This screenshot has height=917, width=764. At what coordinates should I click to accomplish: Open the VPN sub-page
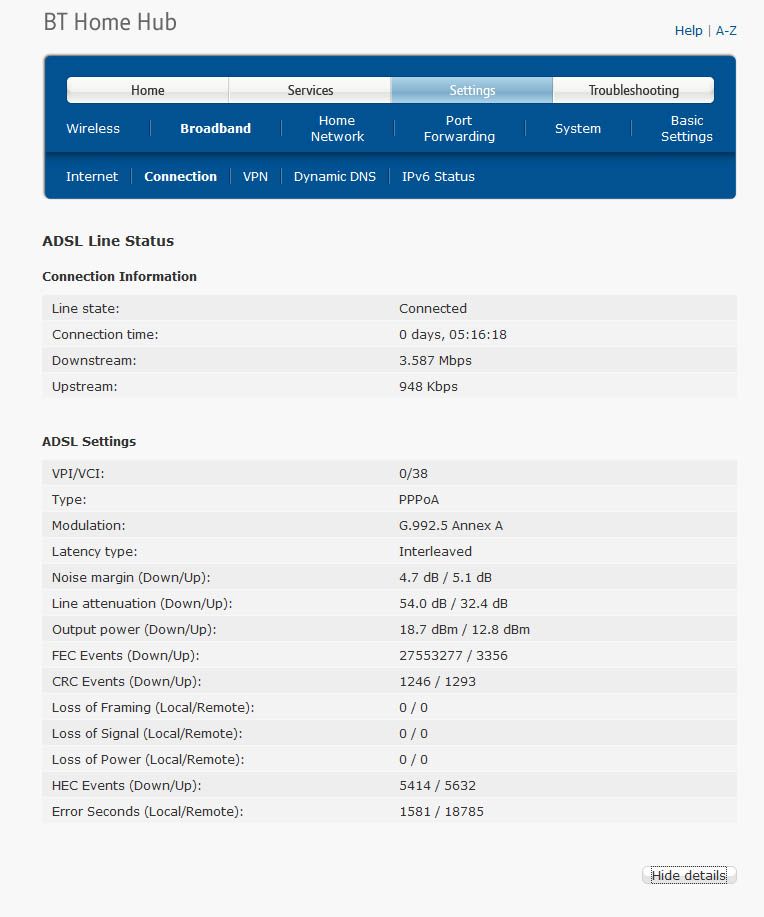(255, 177)
